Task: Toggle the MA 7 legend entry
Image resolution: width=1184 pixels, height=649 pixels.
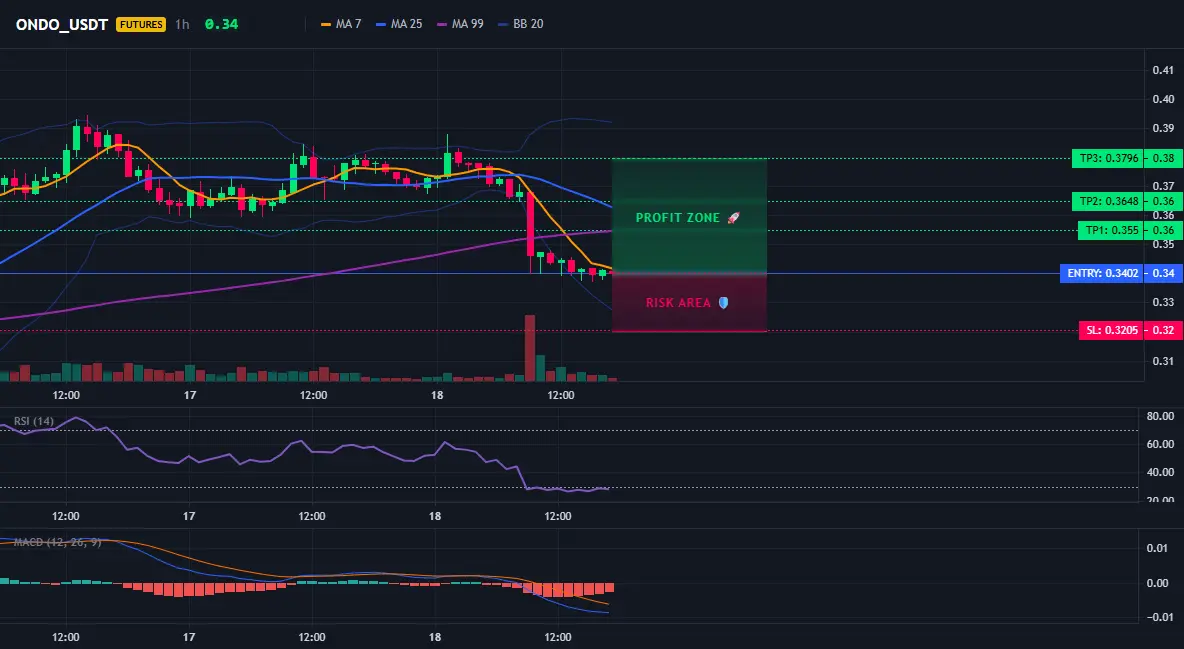Action: click(x=341, y=24)
